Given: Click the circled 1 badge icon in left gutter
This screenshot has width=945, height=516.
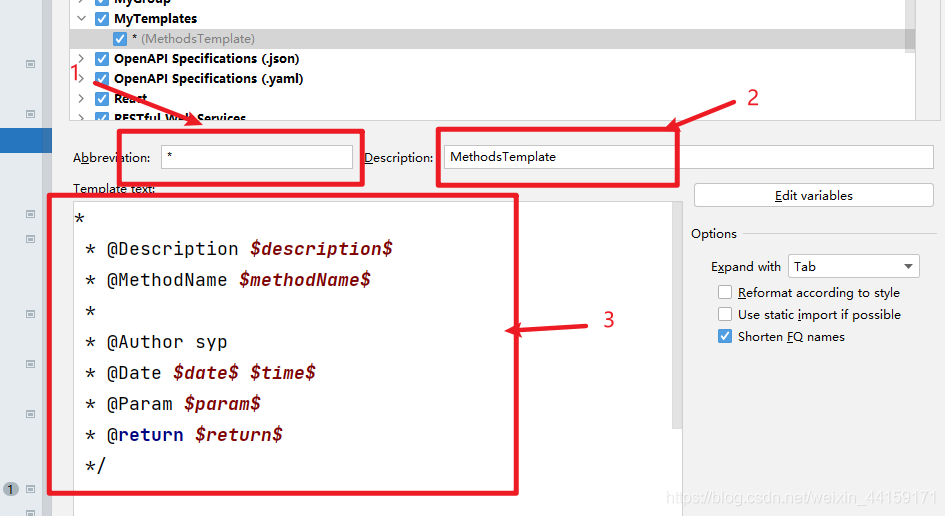Looking at the screenshot, I should click(10, 489).
